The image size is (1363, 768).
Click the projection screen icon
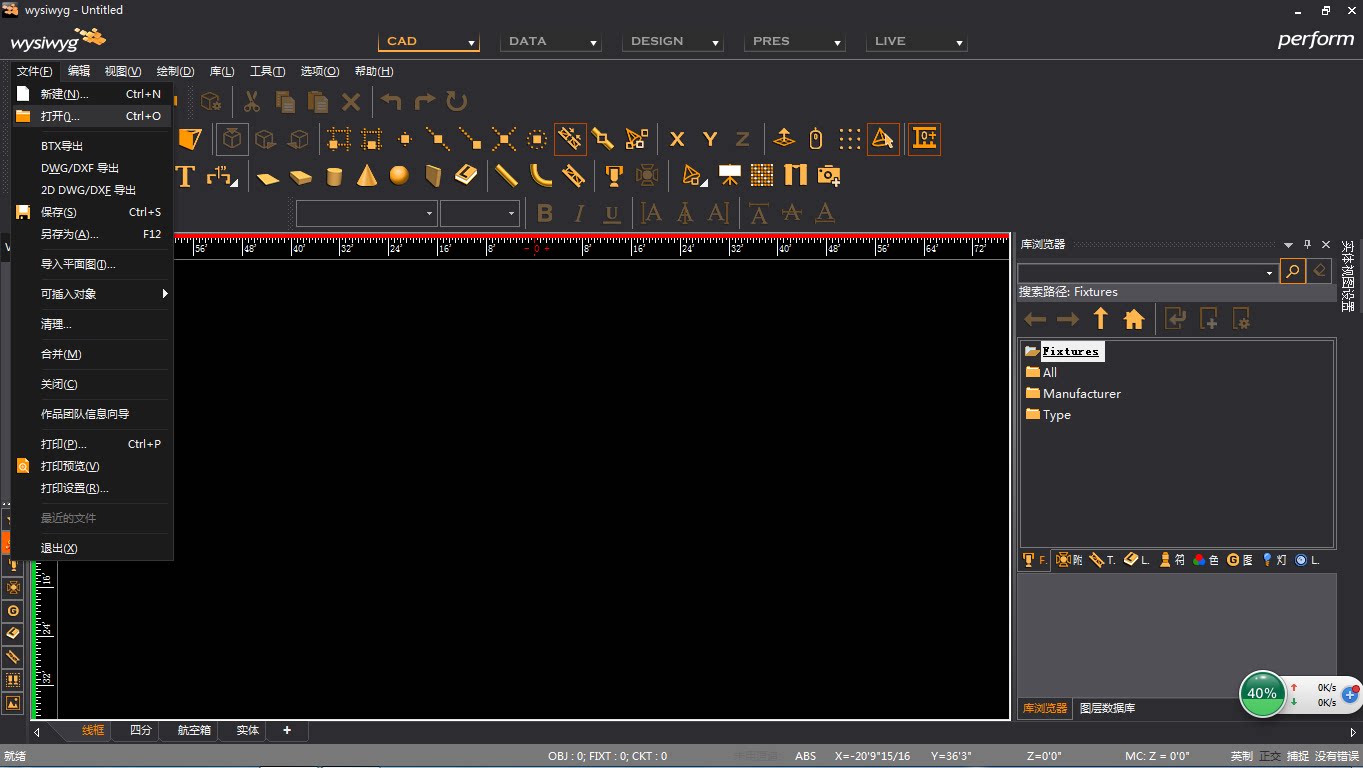pyautogui.click(x=730, y=176)
